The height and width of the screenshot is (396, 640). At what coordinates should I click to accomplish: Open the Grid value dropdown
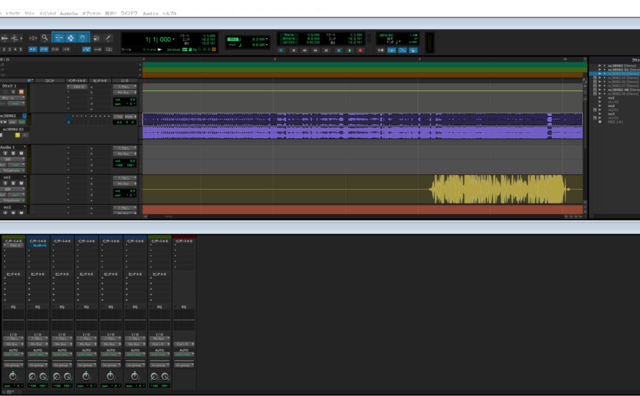pyautogui.click(x=267, y=39)
